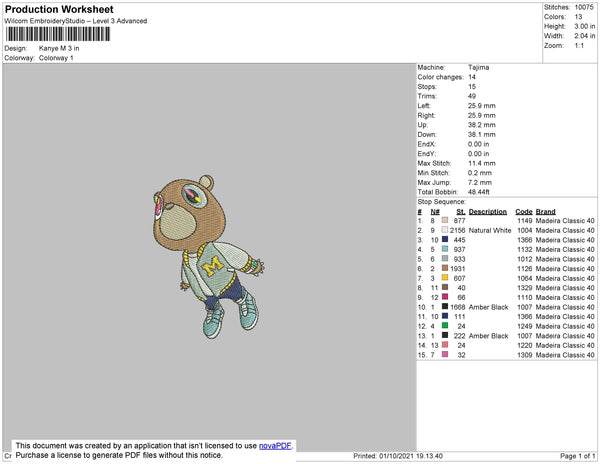Image resolution: width=600 pixels, height=464 pixels.
Task: Click the Down value '38.1 mm'
Action: point(481,134)
